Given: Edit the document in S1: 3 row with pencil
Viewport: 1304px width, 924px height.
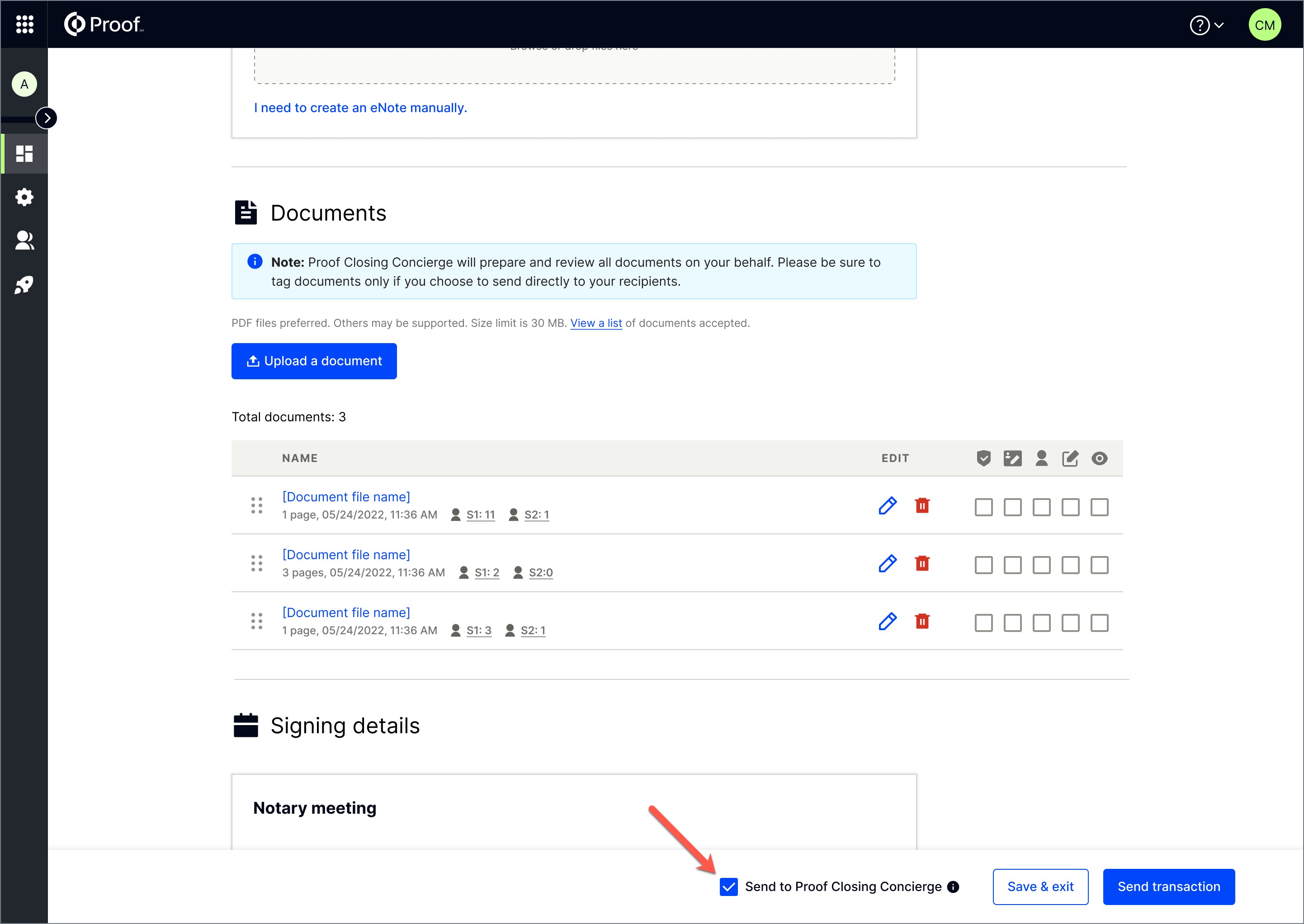Looking at the screenshot, I should [x=888, y=622].
